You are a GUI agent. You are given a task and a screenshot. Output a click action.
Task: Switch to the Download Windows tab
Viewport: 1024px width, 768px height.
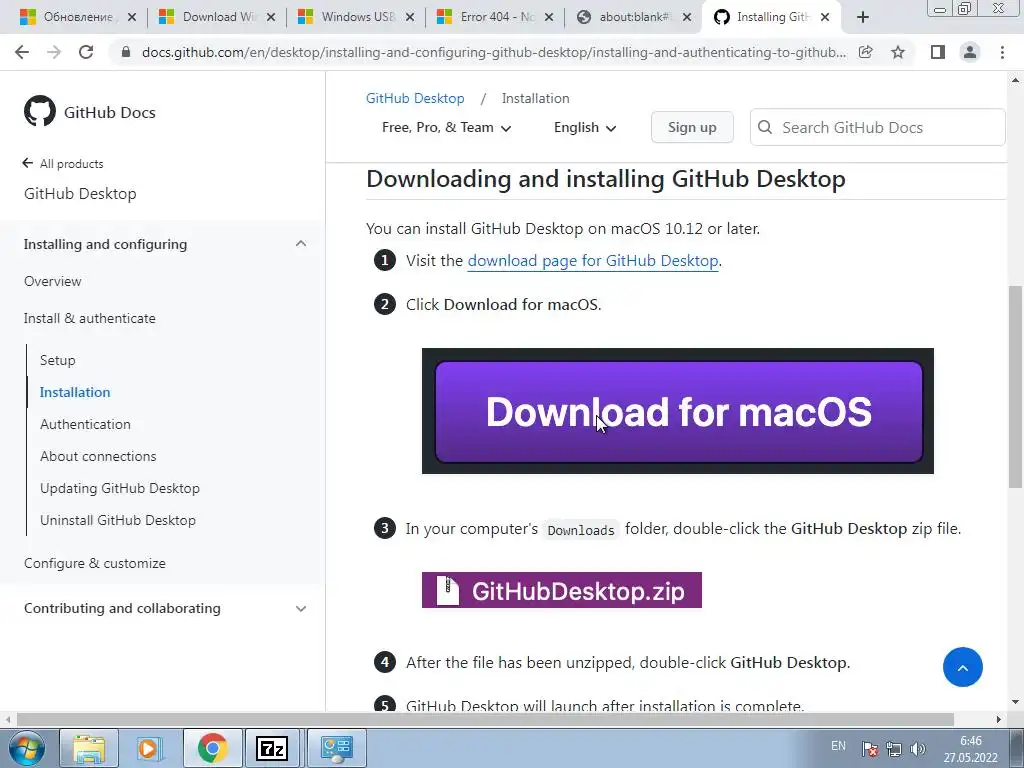[x=217, y=17]
